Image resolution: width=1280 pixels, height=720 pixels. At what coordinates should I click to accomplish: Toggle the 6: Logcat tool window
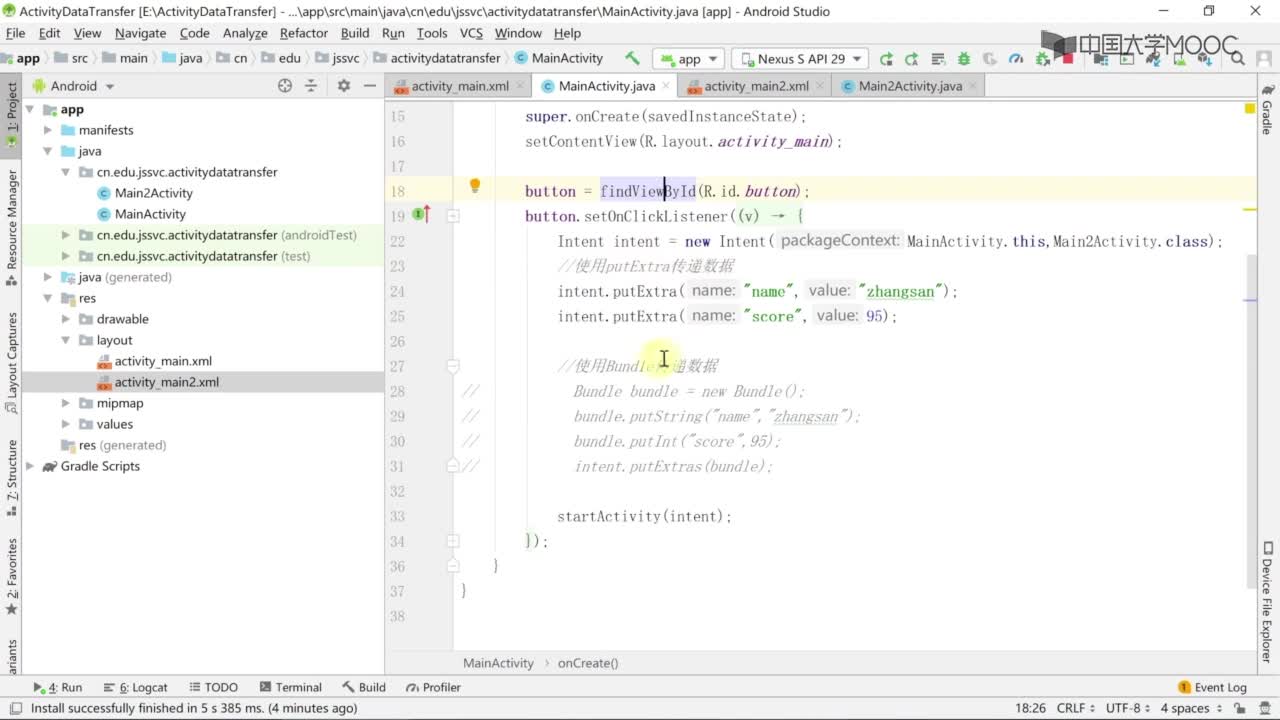[x=135, y=687]
